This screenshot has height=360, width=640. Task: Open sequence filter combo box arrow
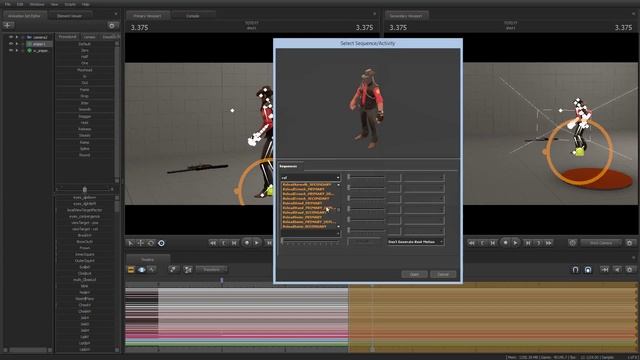pos(338,178)
